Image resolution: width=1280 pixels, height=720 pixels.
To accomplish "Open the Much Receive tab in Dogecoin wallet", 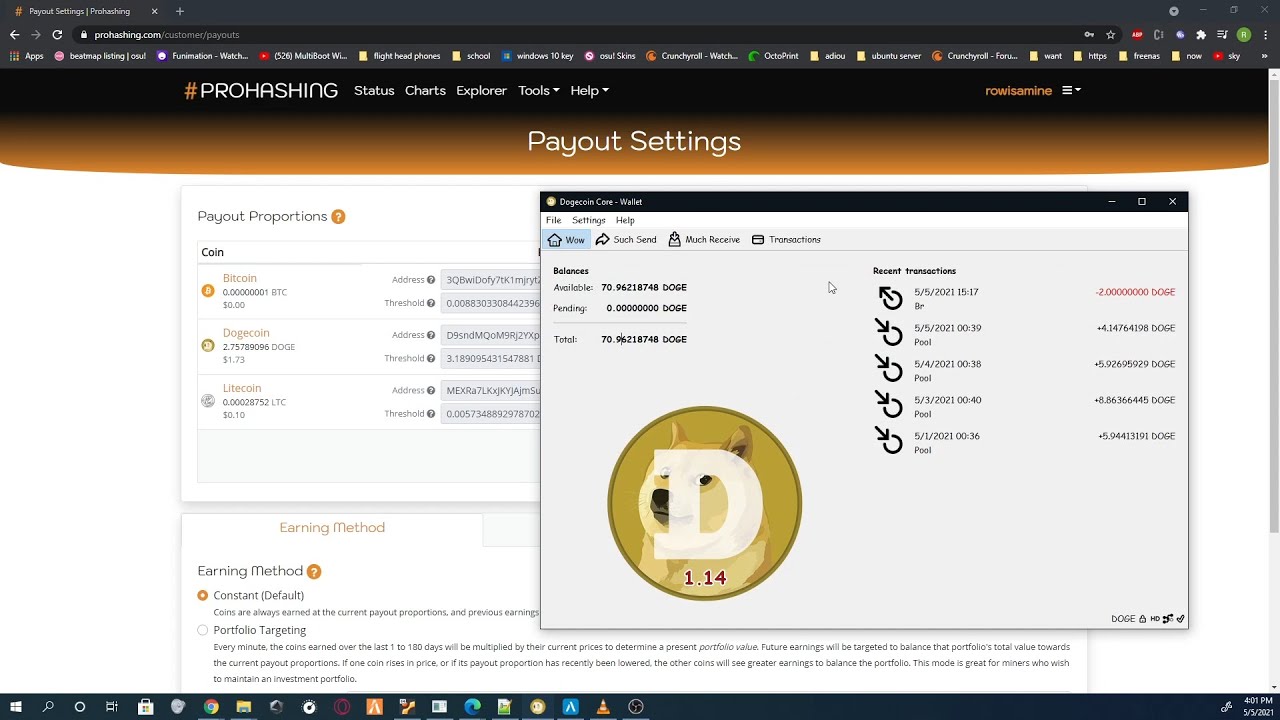I will coord(704,240).
